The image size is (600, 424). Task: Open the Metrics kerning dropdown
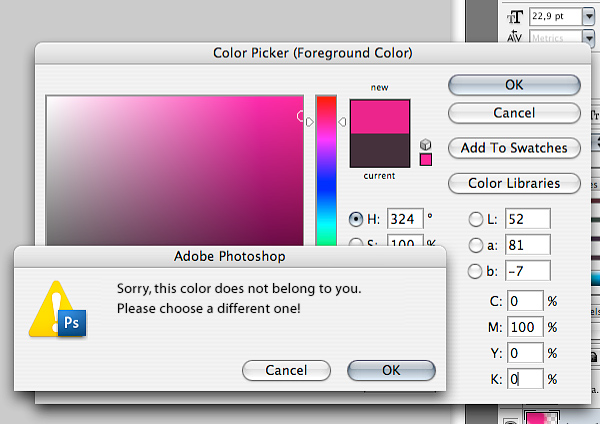click(589, 38)
